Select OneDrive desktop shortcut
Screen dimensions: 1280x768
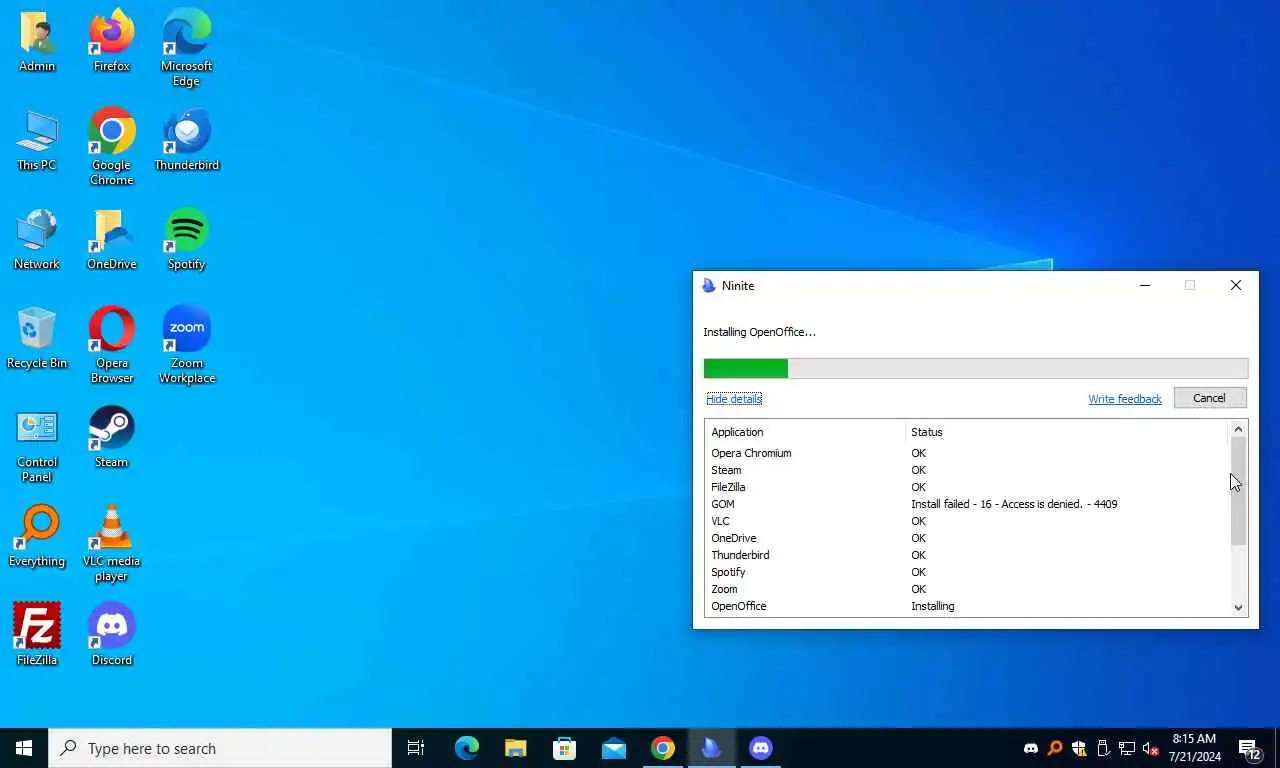112,240
